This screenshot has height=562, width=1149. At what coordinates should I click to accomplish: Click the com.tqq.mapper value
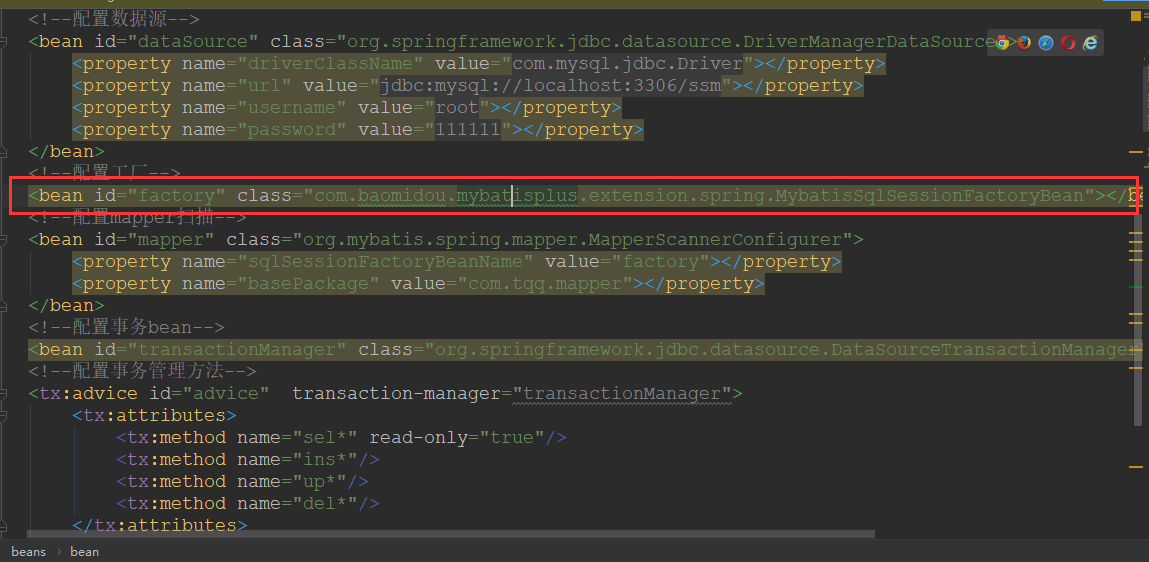pyautogui.click(x=545, y=284)
